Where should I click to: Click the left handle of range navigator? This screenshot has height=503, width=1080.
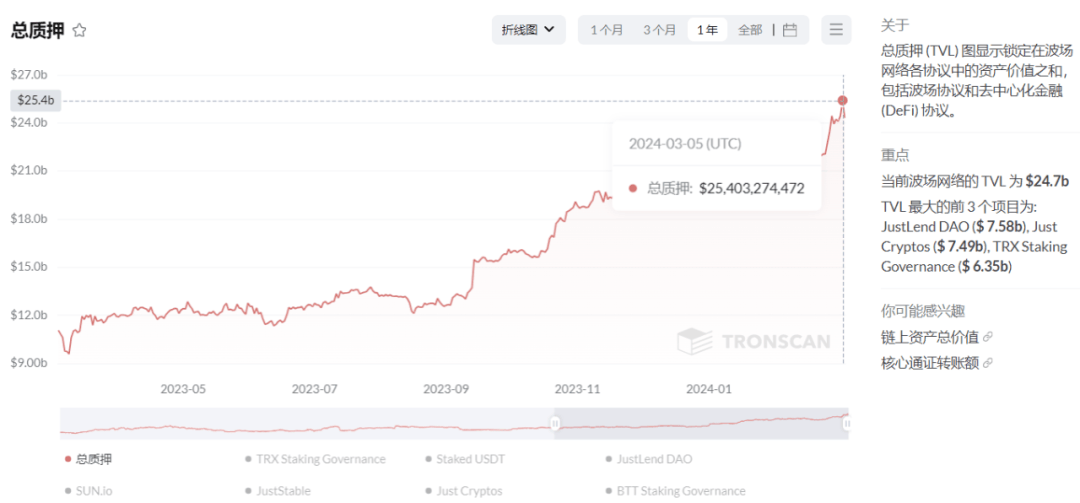click(554, 424)
